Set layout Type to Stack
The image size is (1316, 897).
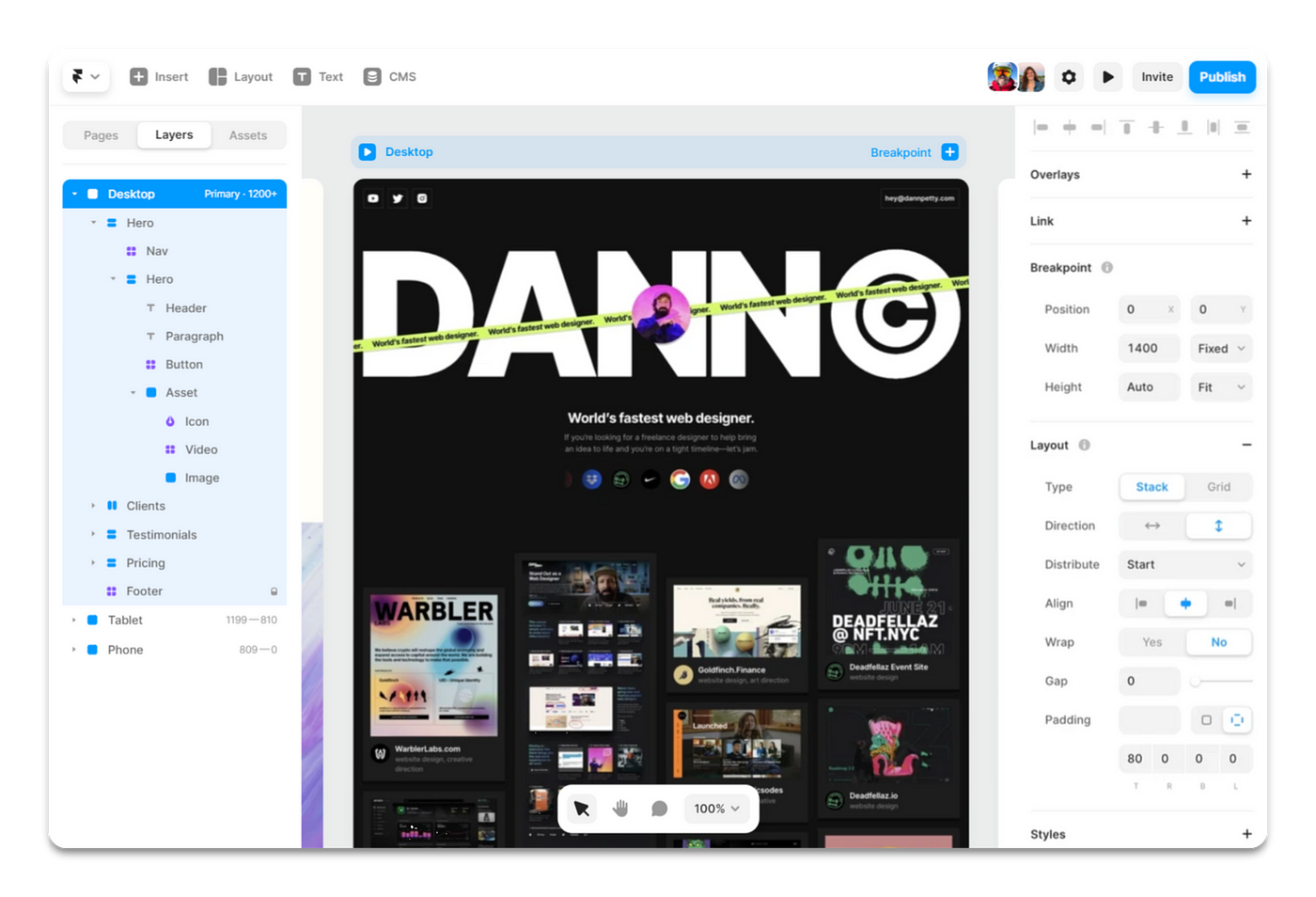(1151, 487)
